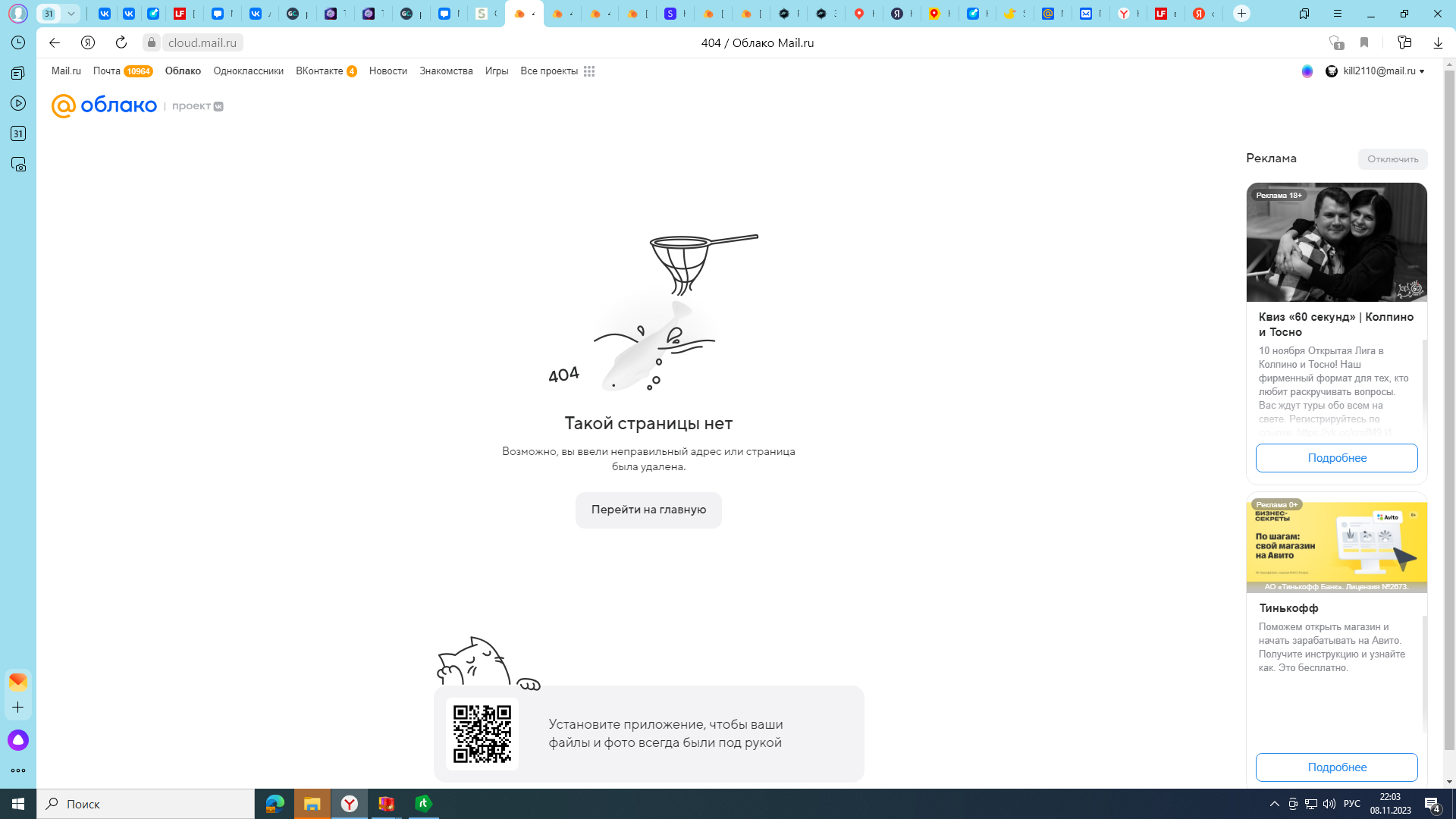This screenshot has width=1456, height=819.
Task: Click the Windows taskbar search field
Action: click(x=146, y=804)
